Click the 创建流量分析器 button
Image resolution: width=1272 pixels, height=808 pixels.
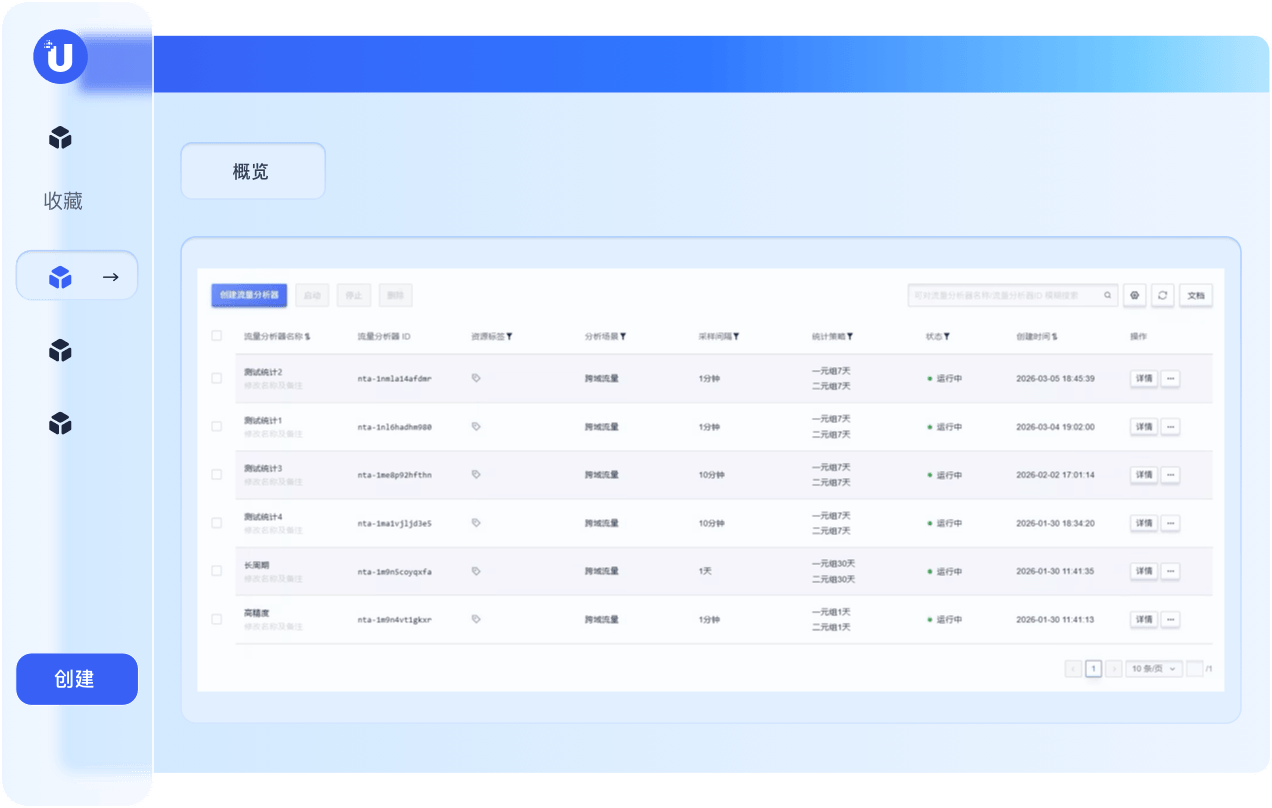[249, 295]
